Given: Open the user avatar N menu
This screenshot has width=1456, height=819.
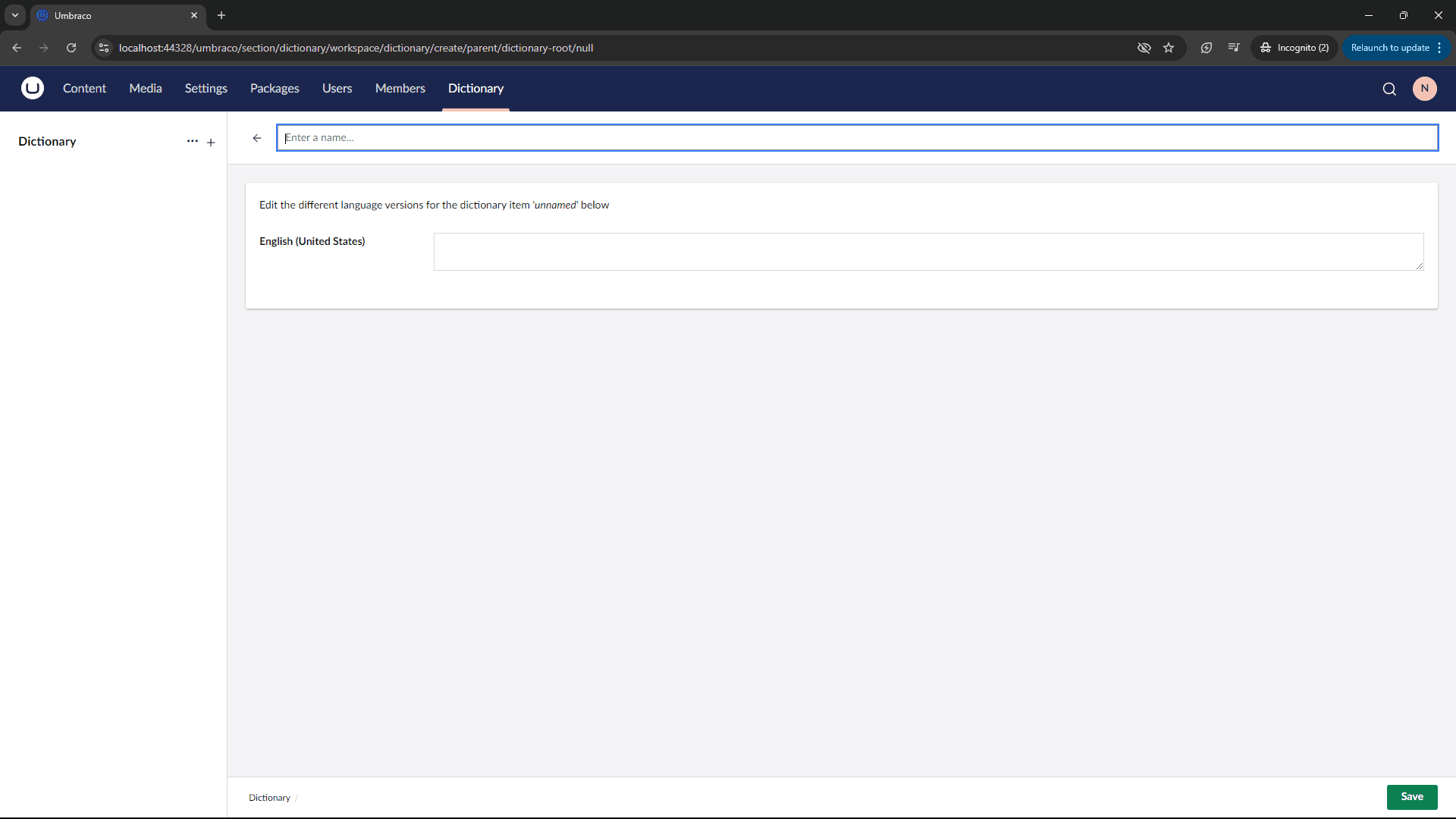Looking at the screenshot, I should (x=1424, y=89).
